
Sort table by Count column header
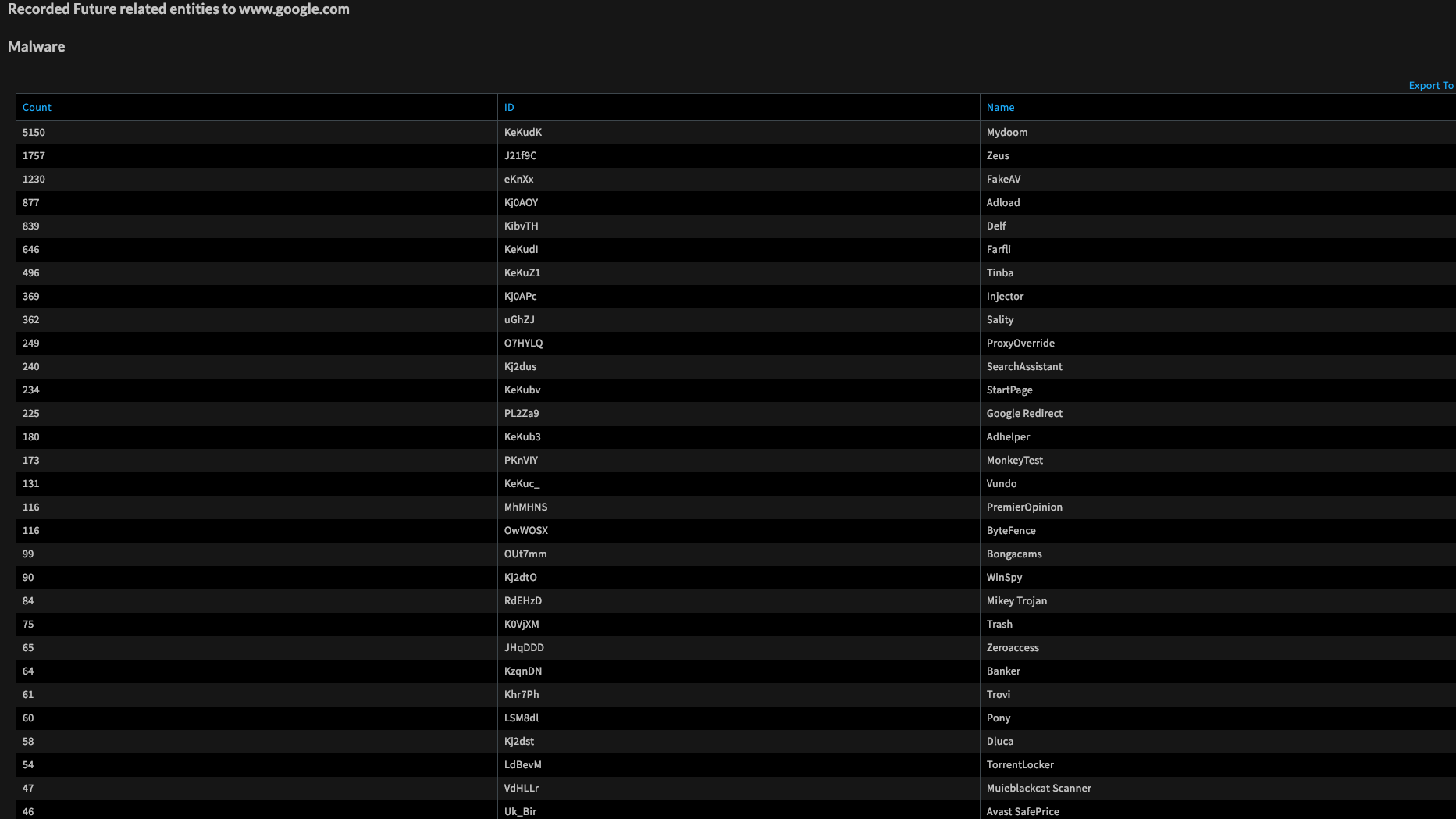[37, 108]
